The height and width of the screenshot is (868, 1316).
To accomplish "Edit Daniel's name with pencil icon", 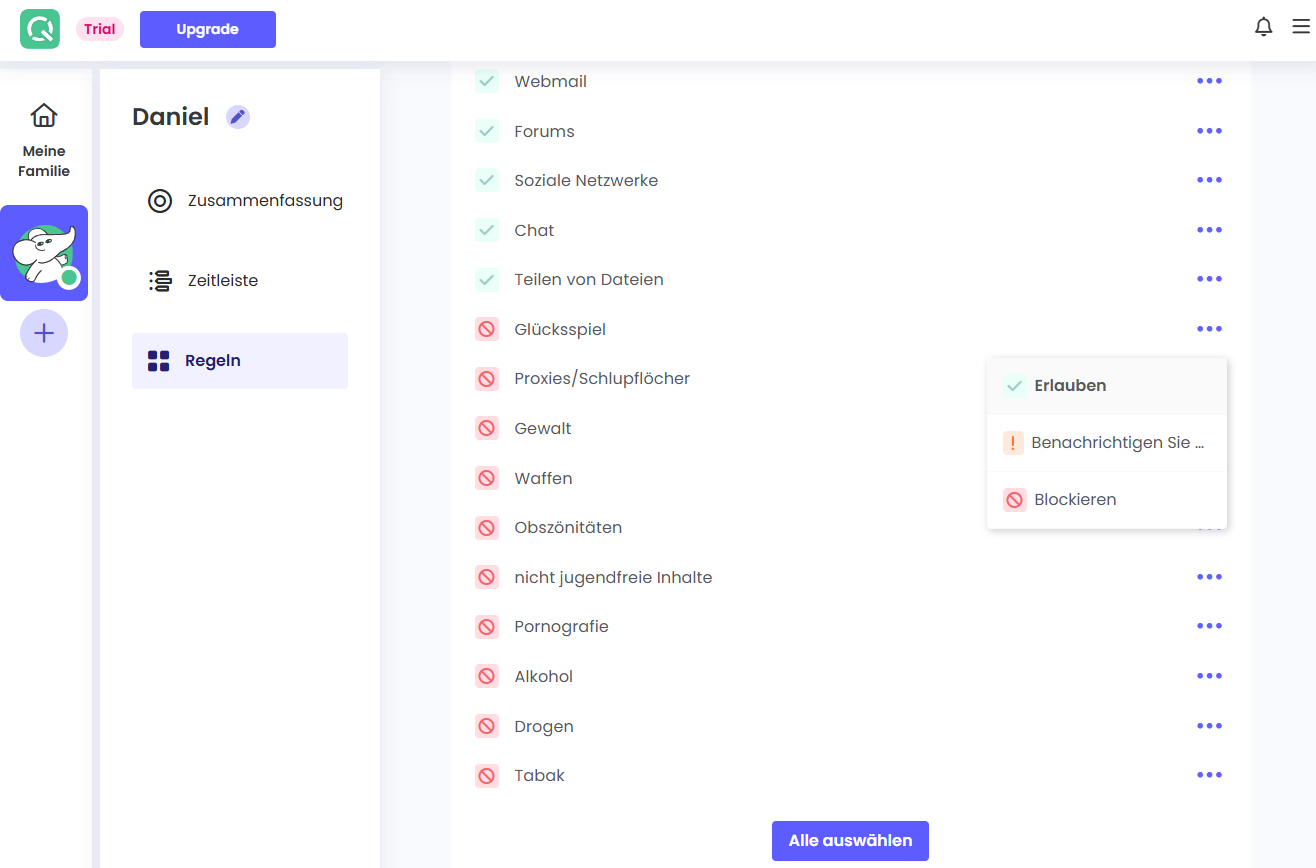I will (237, 117).
